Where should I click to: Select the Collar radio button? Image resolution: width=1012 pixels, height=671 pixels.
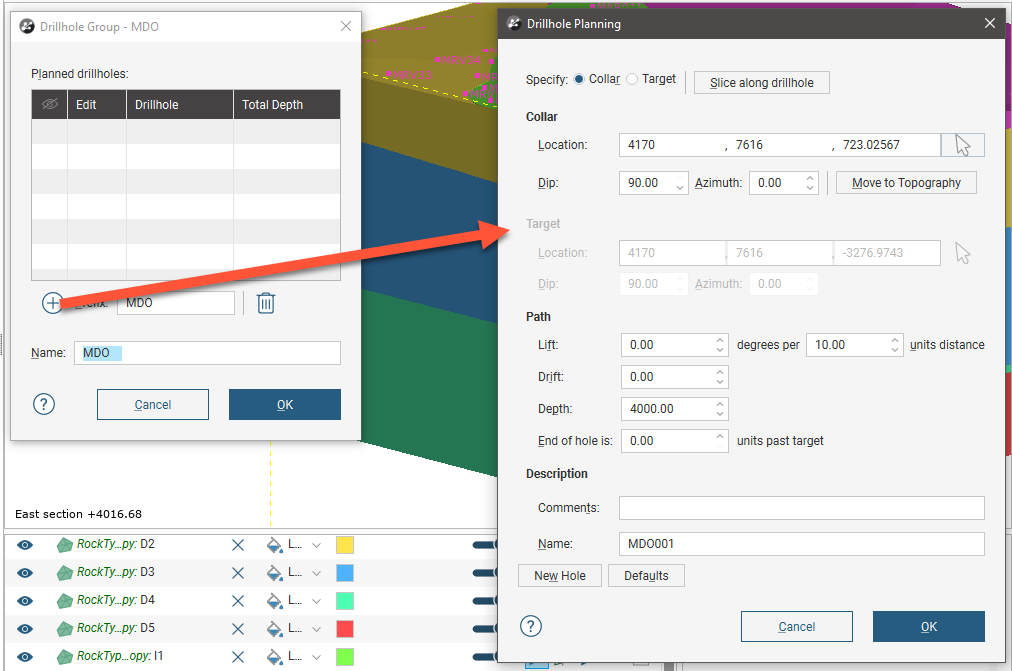tap(579, 80)
